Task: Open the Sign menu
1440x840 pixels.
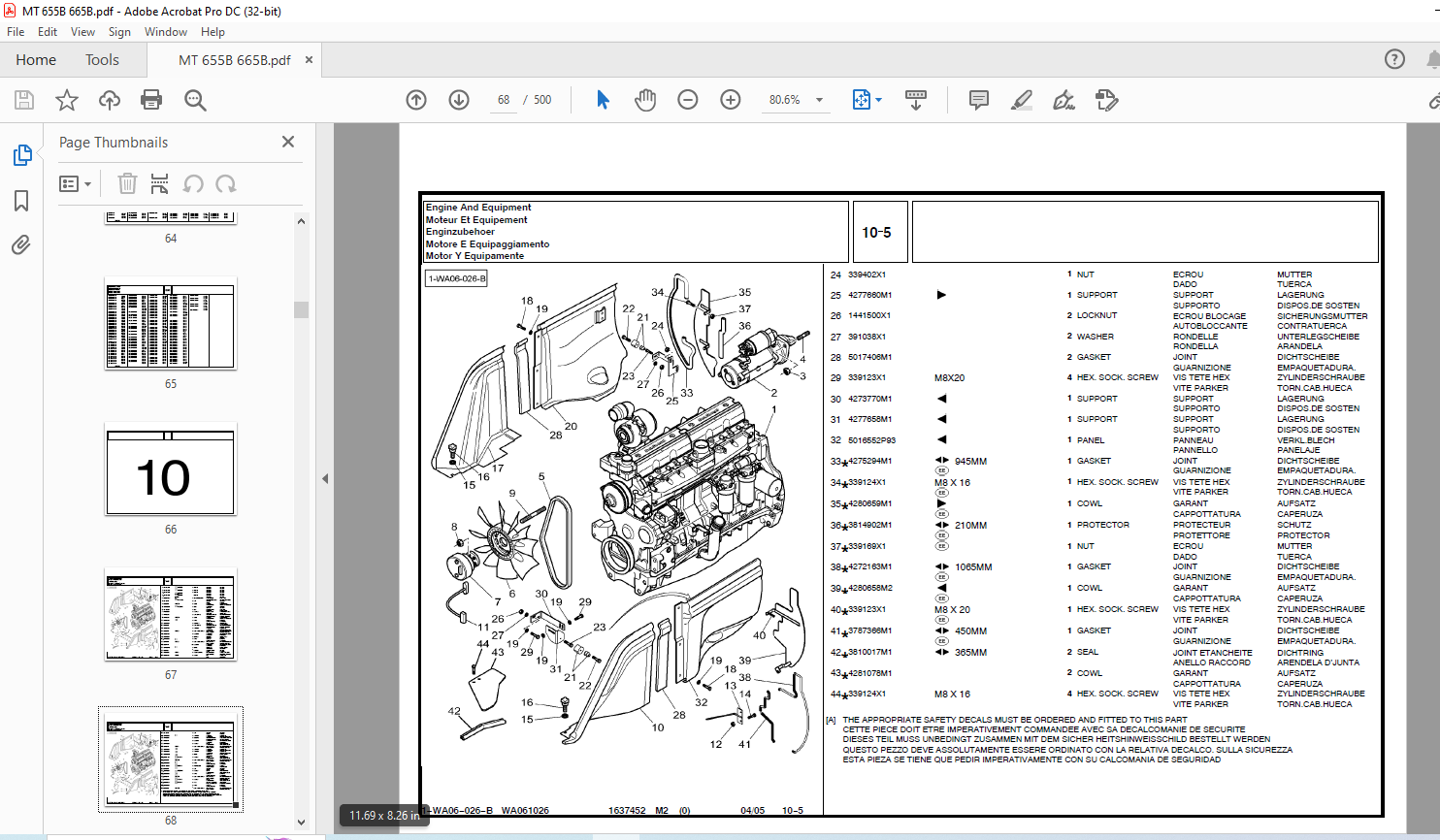Action: (x=119, y=32)
